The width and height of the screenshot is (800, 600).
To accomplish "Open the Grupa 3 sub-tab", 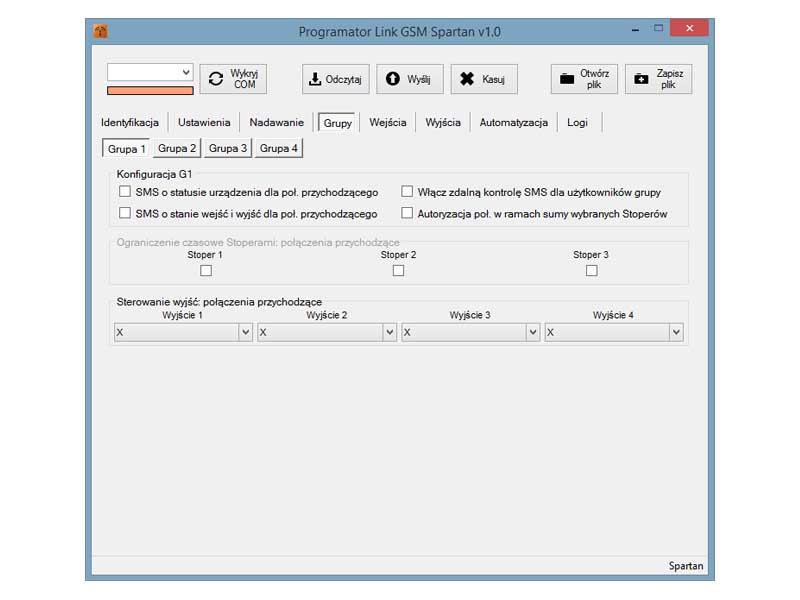I will pos(228,148).
